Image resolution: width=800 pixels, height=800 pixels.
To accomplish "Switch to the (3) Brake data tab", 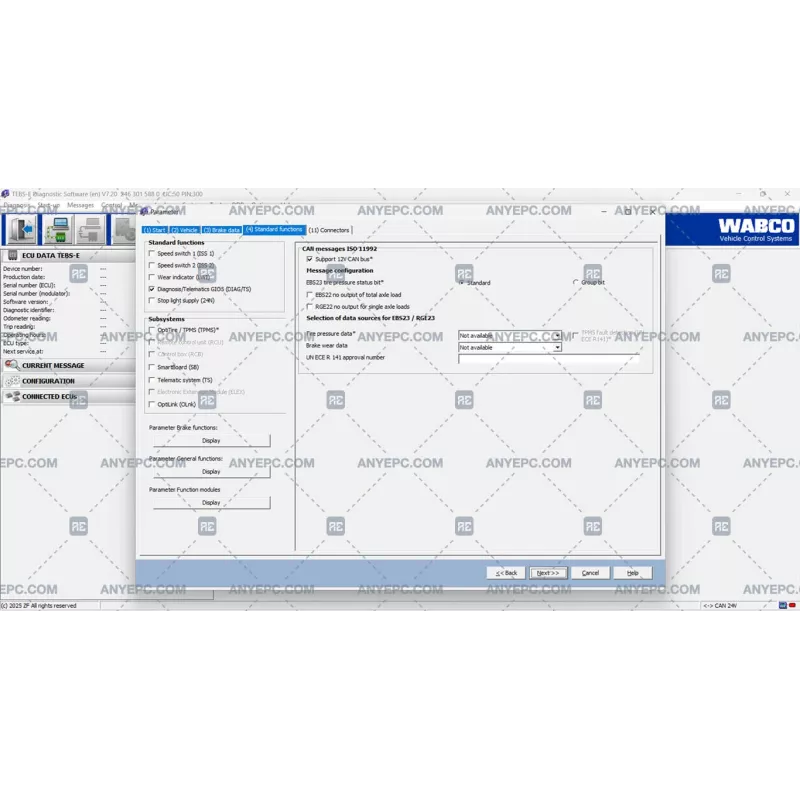I will click(222, 230).
